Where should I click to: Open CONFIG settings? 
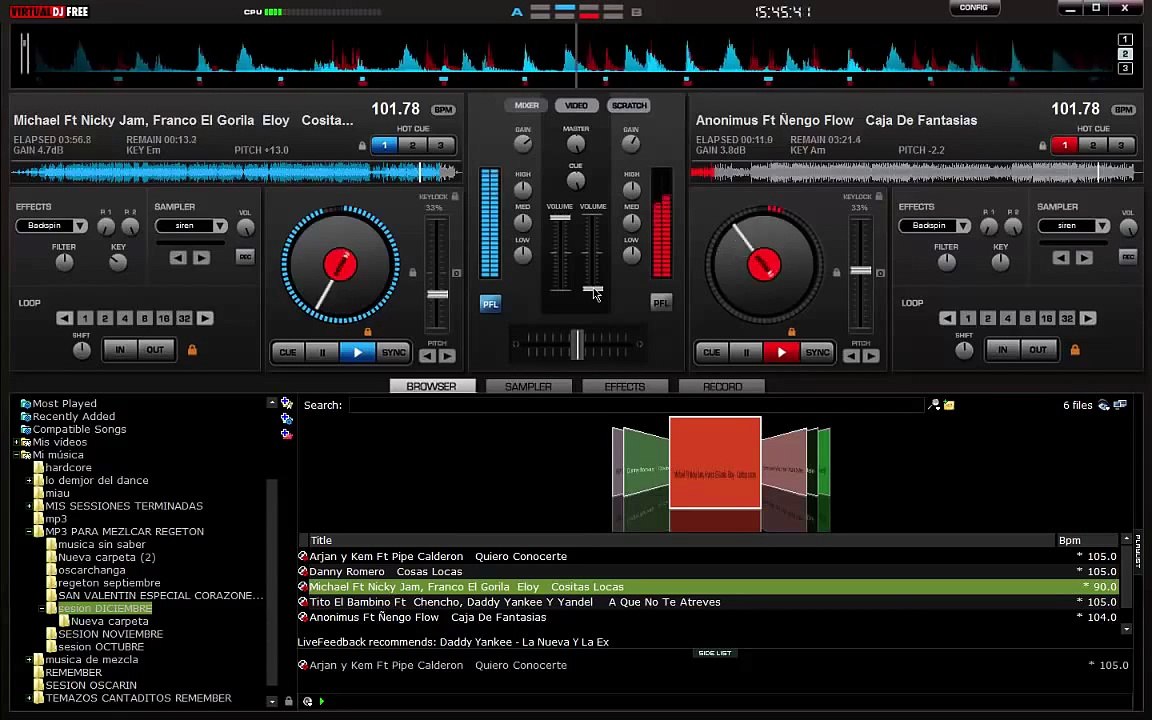[x=973, y=7]
